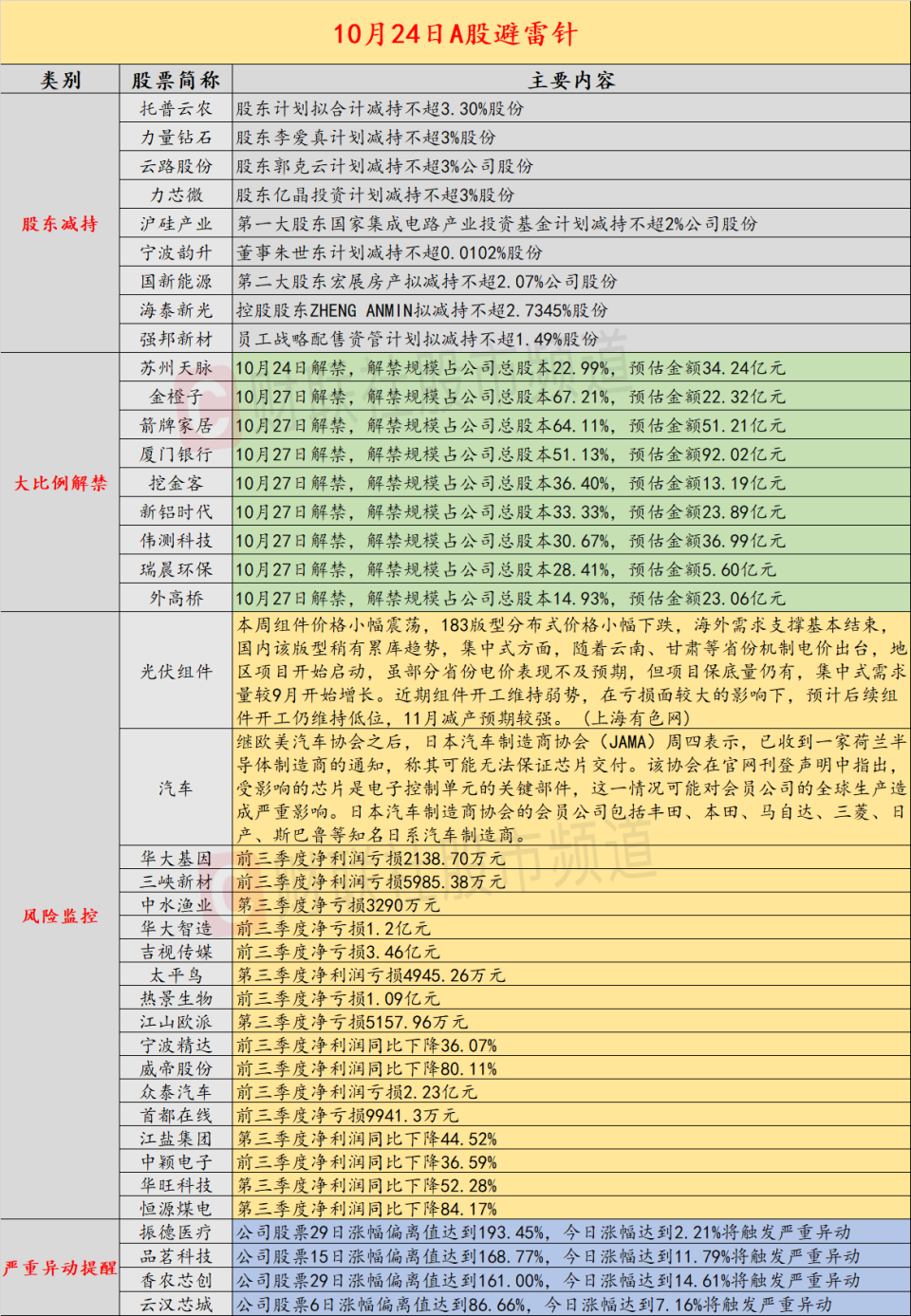Select stock name 厦门银行
The height and width of the screenshot is (1316, 911).
tap(176, 454)
